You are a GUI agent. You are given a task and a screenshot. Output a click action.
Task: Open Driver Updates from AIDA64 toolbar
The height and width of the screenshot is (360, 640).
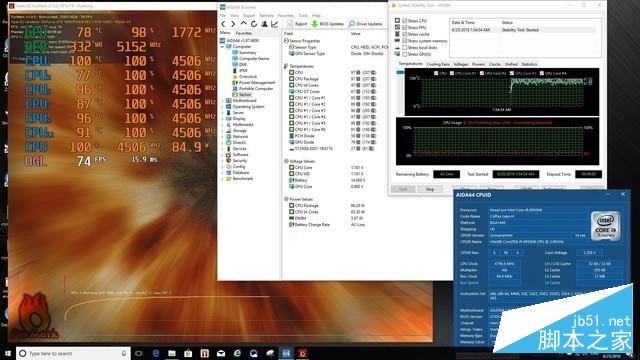[x=365, y=24]
